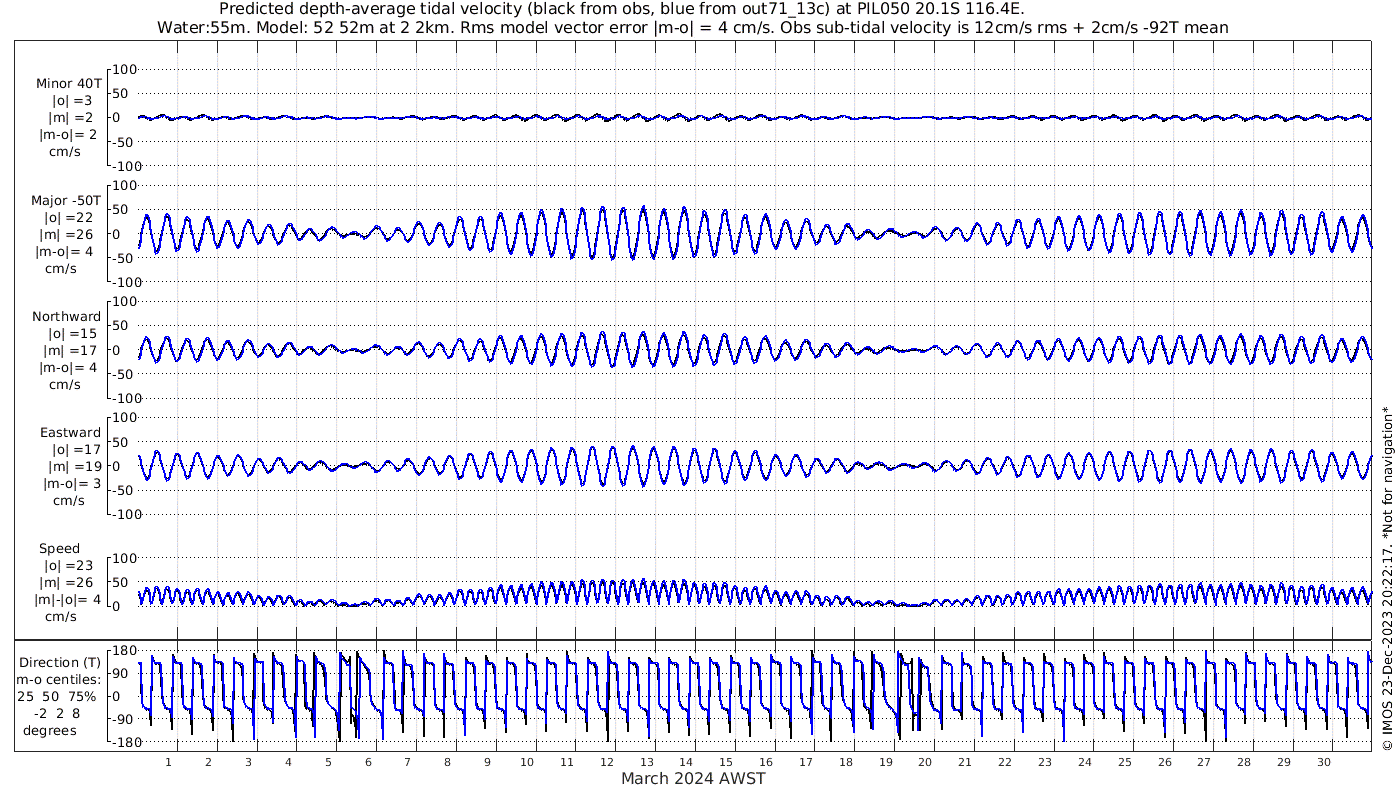Viewport: 1400px width, 800px height.
Task: Click the title line "Predicted depth-average tidal velocity"
Action: coord(621,9)
